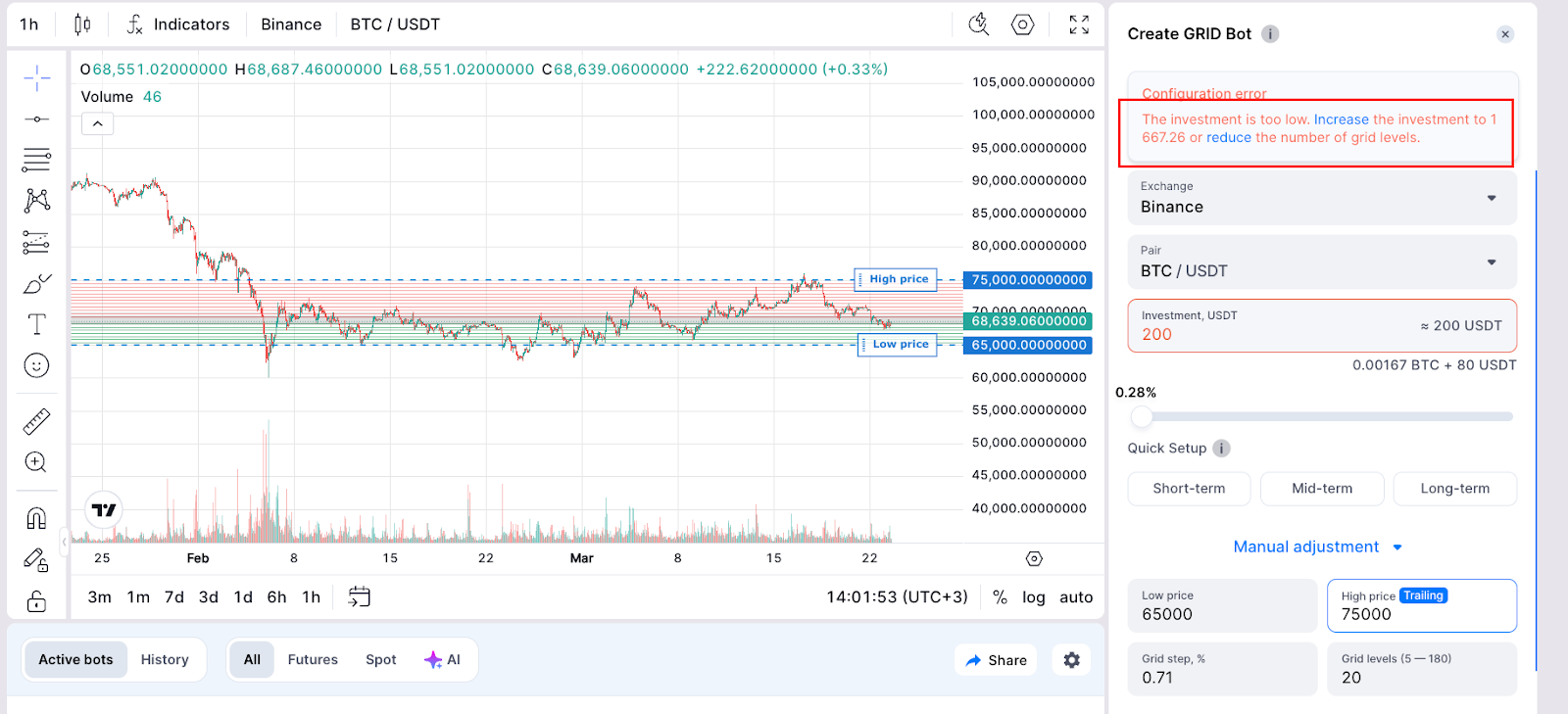Open the forecasting and measurement tools
Screen dimensions: 1568x714
(x=36, y=242)
